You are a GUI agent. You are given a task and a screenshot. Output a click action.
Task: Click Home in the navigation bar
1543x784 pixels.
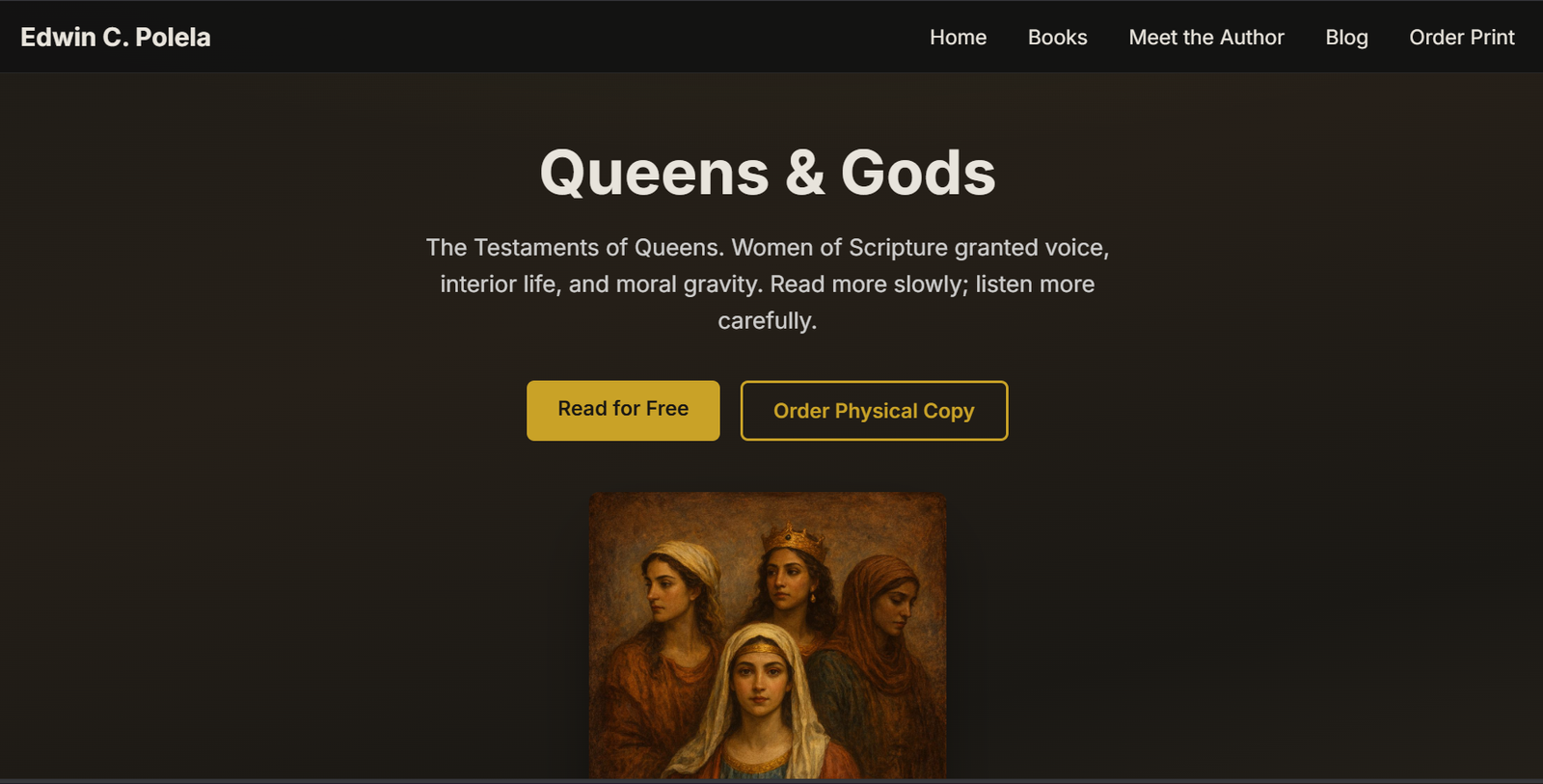[958, 38]
